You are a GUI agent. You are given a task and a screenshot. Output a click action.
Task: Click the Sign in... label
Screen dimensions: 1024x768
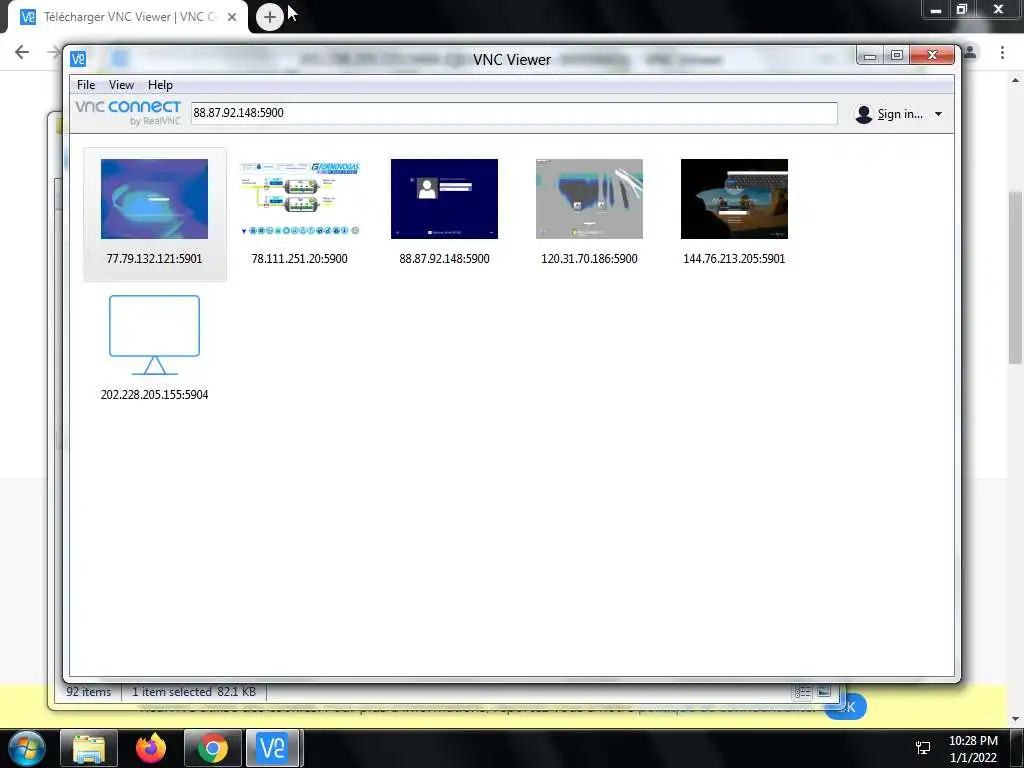900,114
